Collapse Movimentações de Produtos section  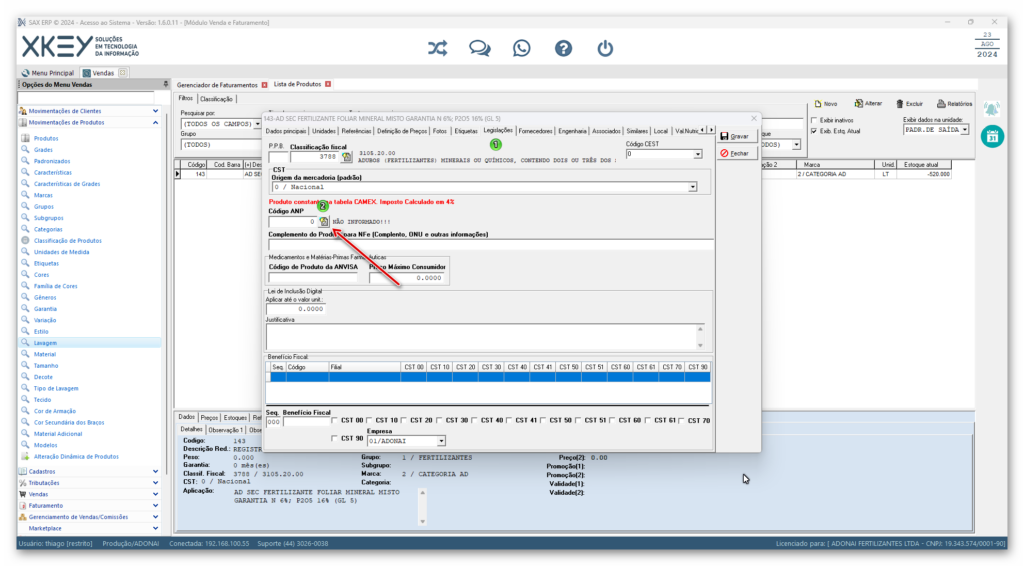(x=155, y=123)
